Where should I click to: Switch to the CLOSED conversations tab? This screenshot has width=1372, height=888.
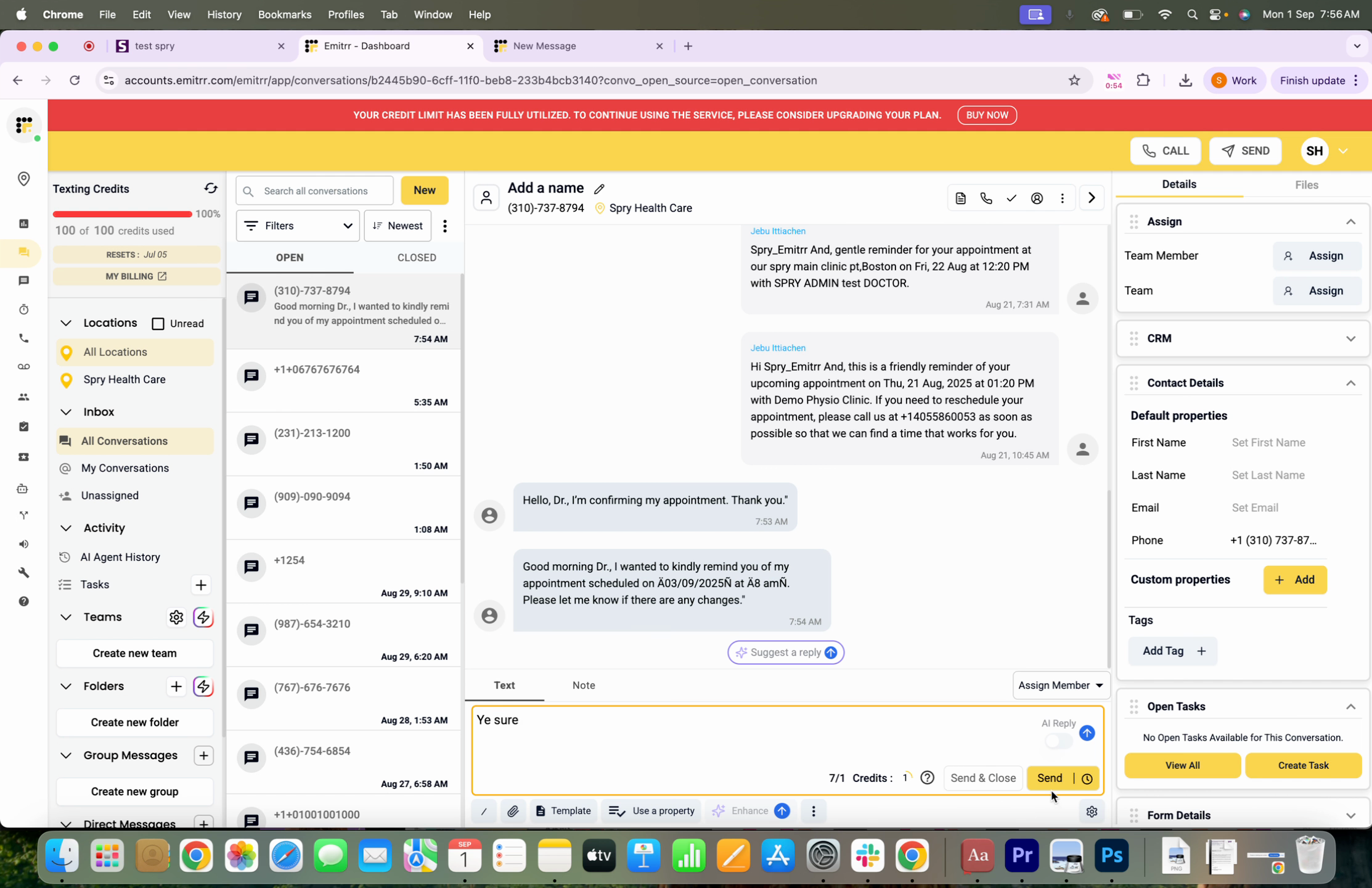[x=417, y=257]
